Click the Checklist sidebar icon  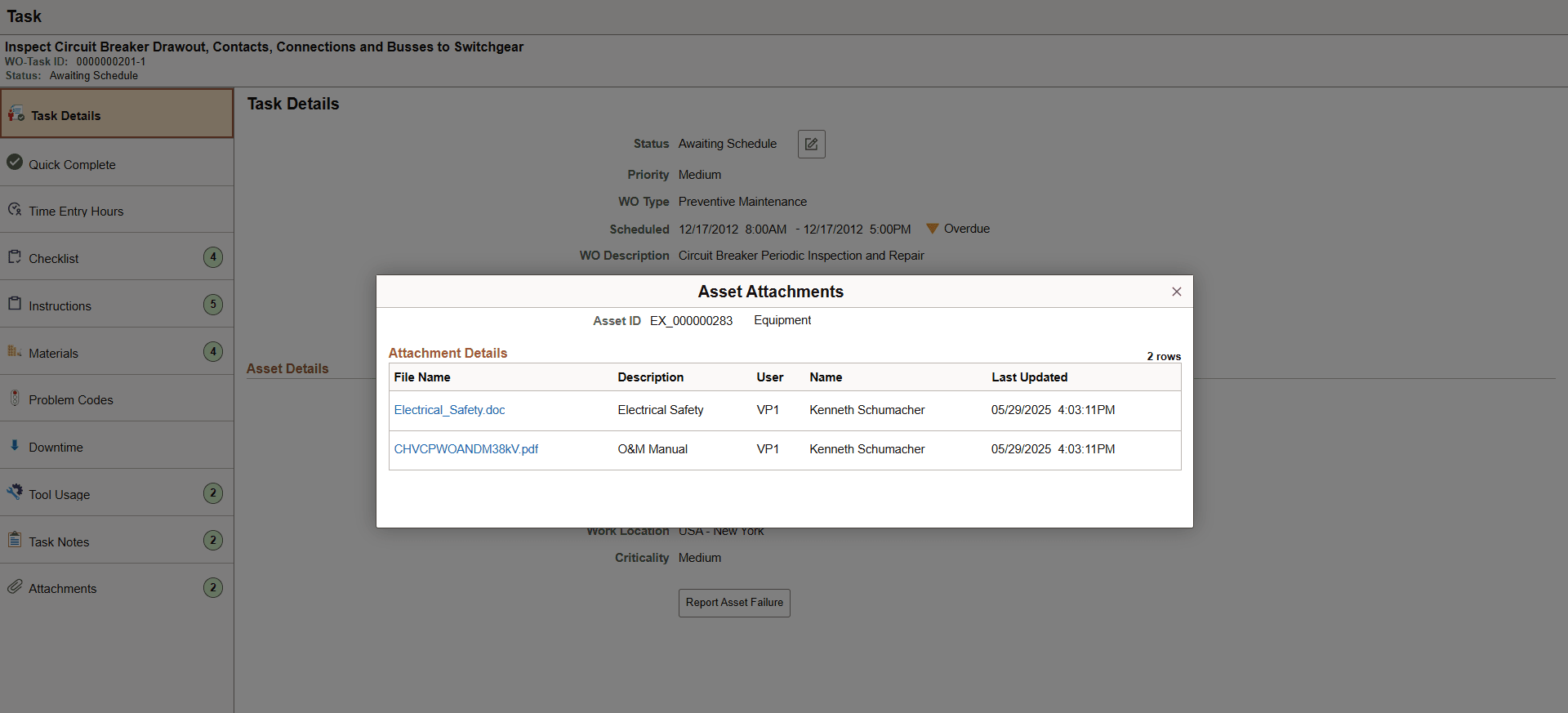(x=15, y=257)
